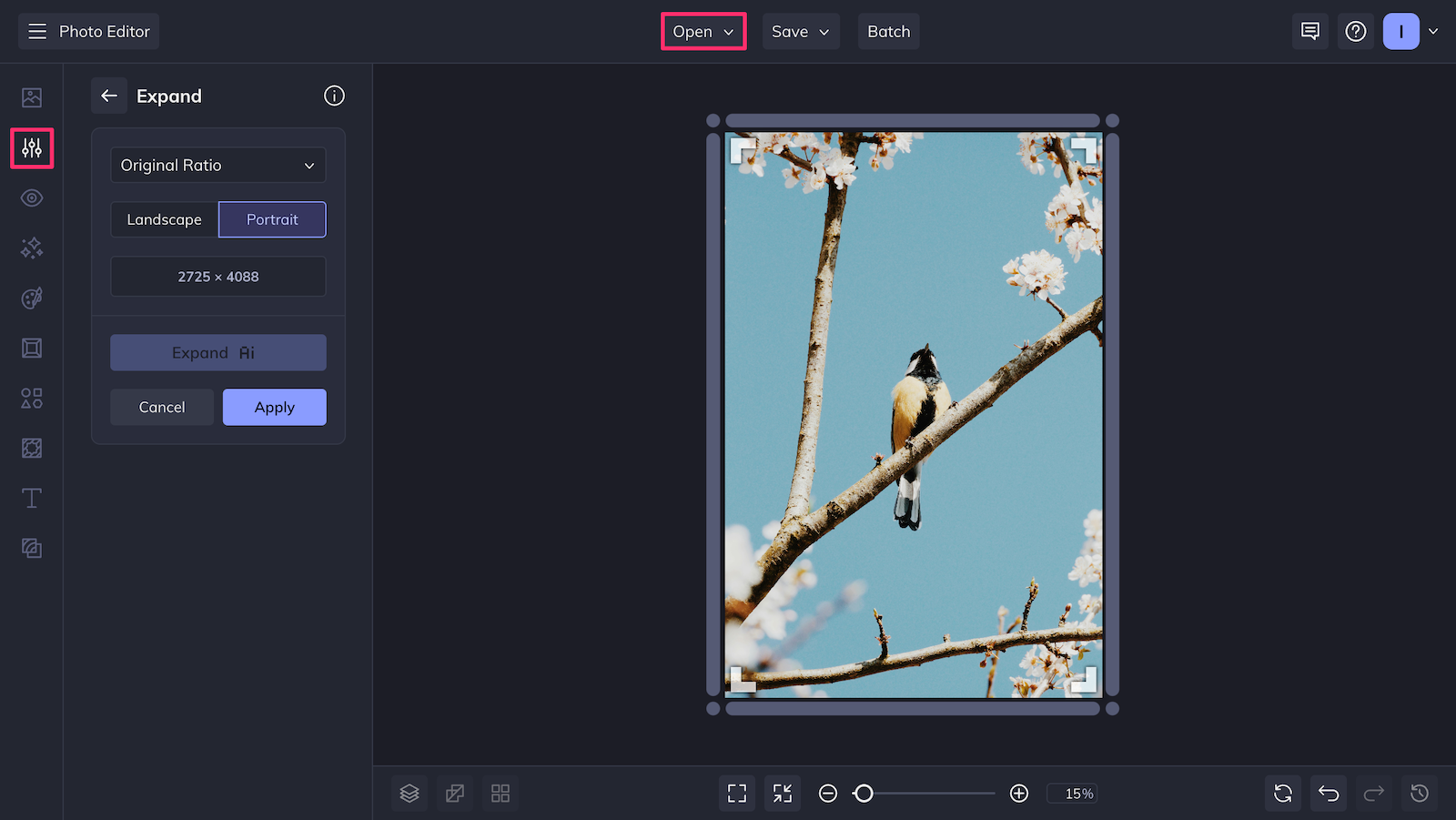Select the Adjust sliders tool in the sidebar
1456x820 pixels.
click(x=32, y=147)
